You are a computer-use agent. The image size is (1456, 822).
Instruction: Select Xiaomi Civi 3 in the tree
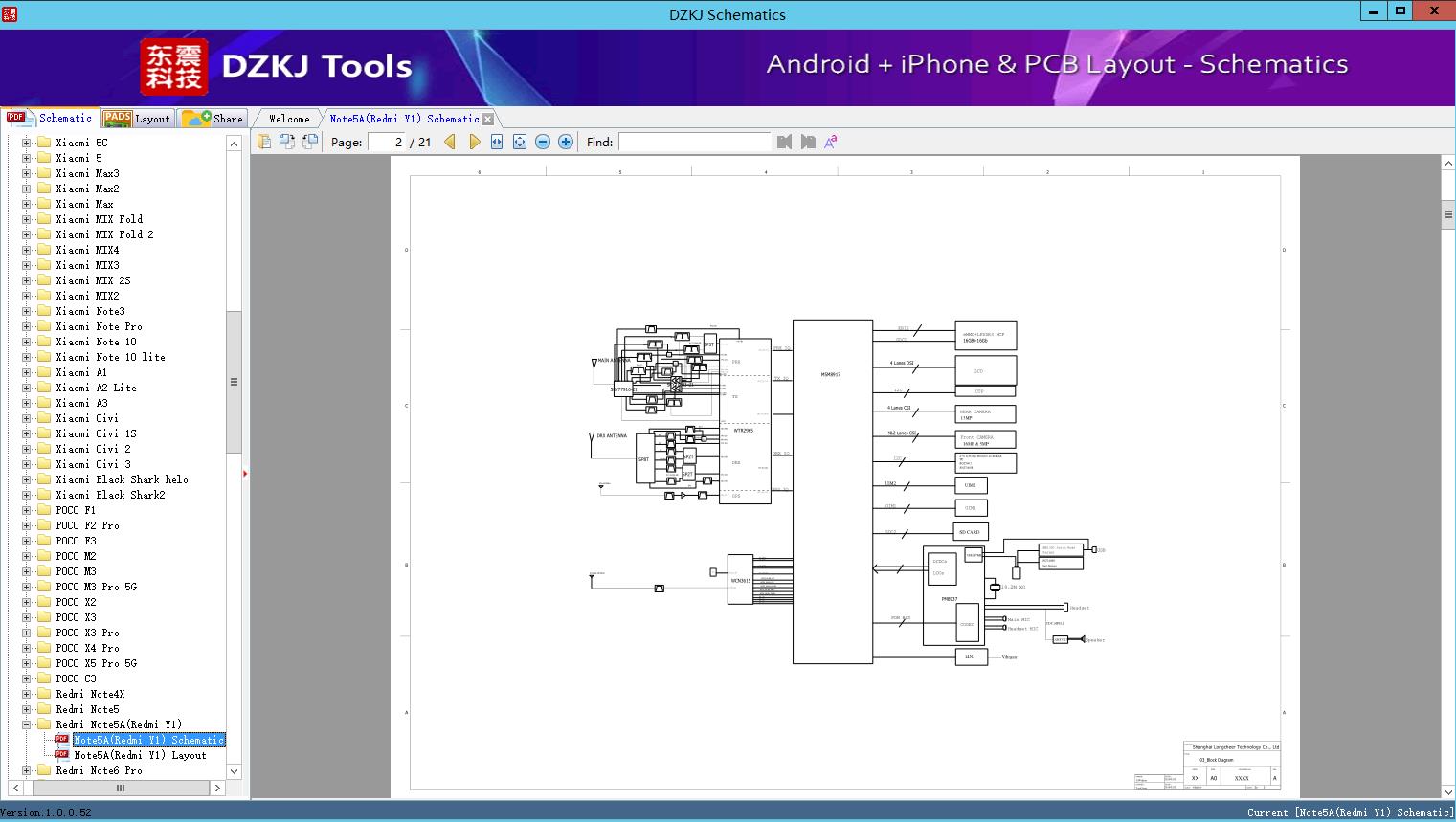point(93,464)
